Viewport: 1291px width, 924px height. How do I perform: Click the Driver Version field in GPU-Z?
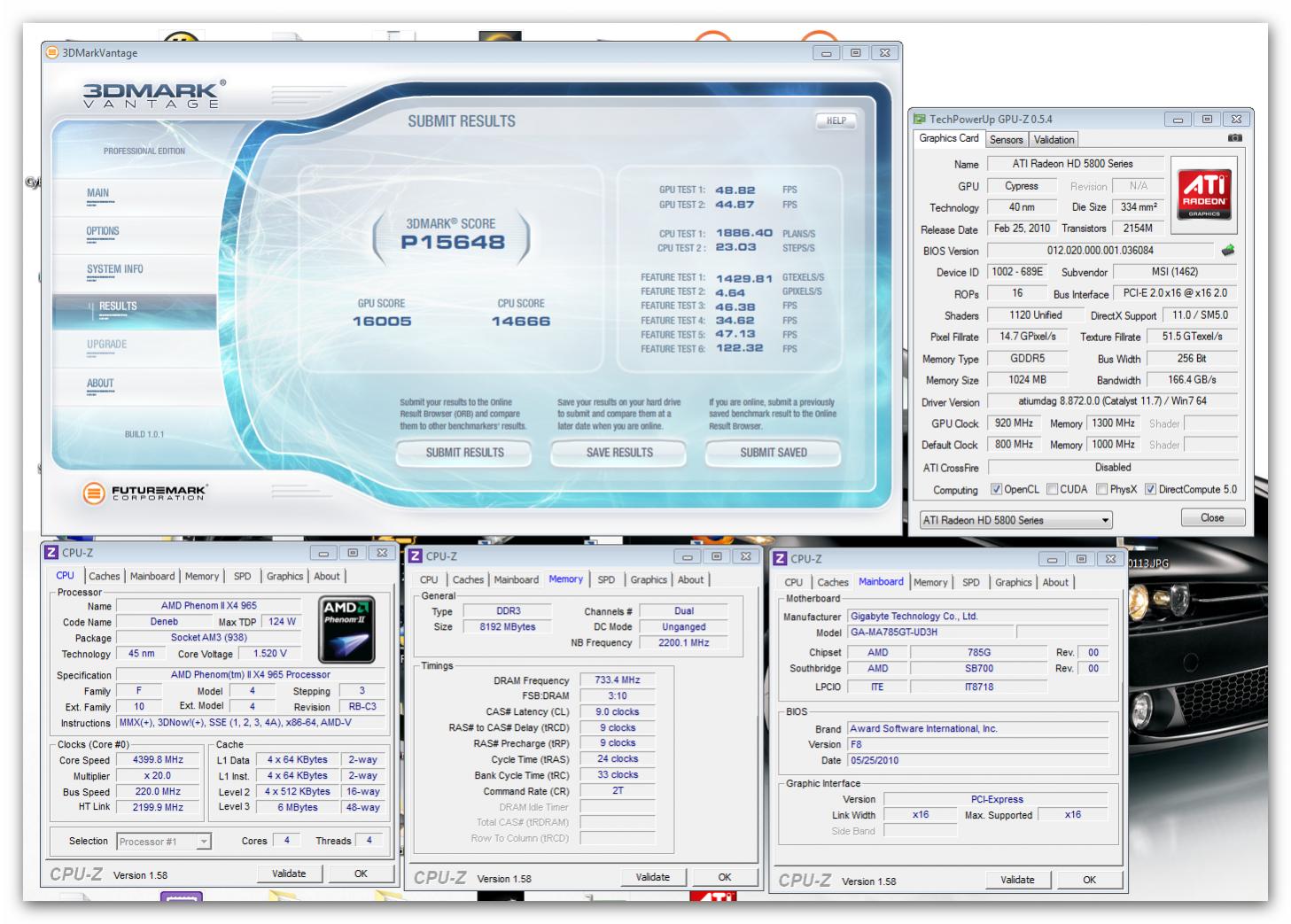pyautogui.click(x=1113, y=401)
